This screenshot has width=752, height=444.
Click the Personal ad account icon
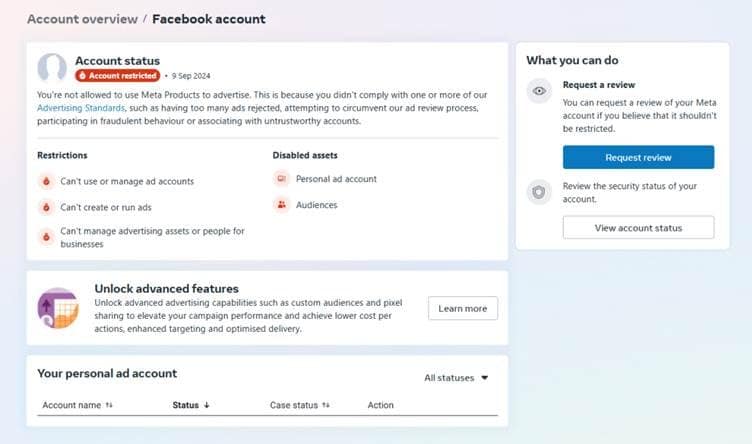[281, 179]
